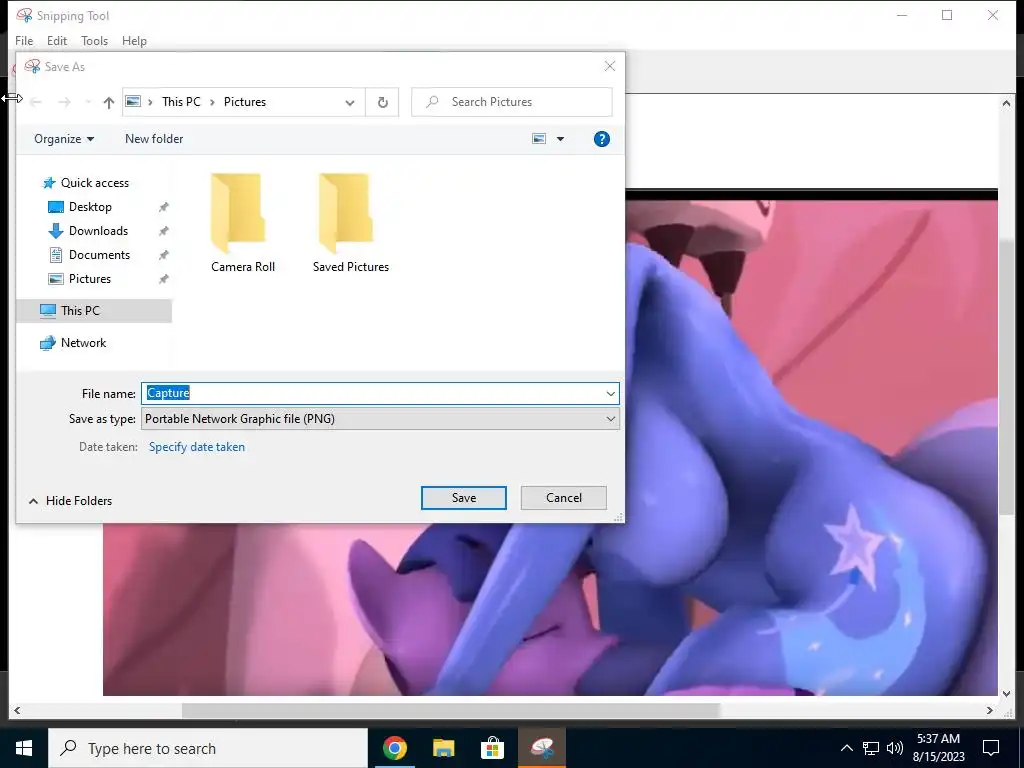Open the Windows Start menu
The image size is (1024, 768).
click(24, 748)
